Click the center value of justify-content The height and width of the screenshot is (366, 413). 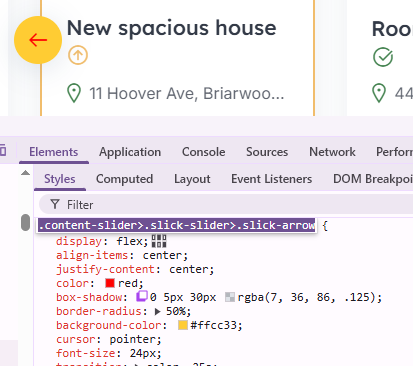[x=189, y=269]
